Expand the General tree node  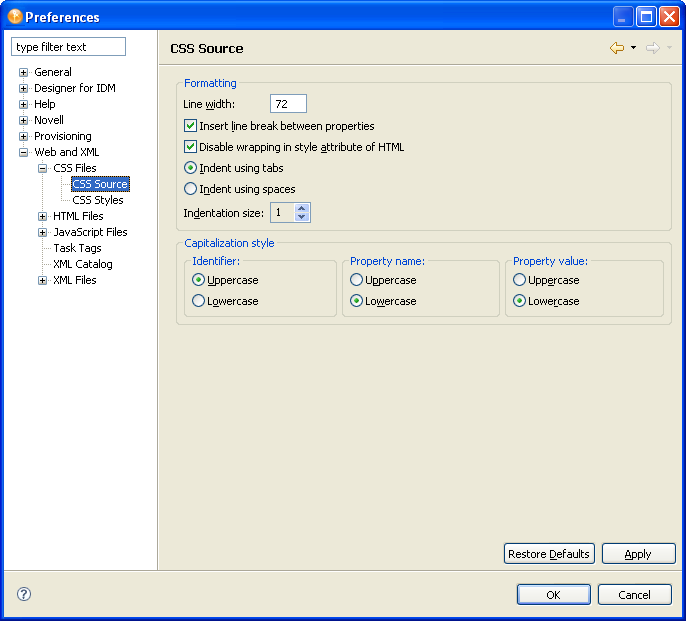[24, 72]
